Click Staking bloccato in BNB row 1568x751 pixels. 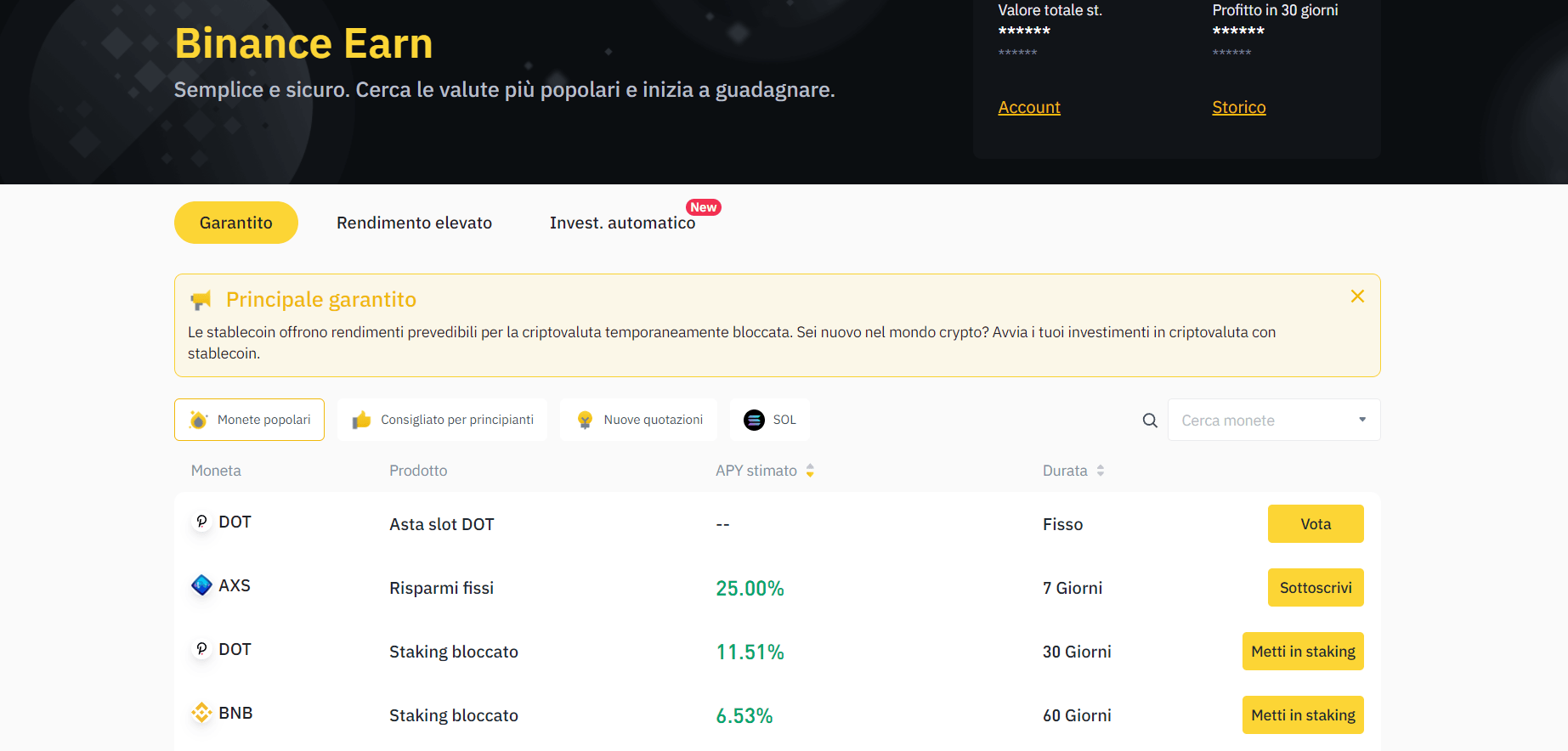tap(454, 715)
